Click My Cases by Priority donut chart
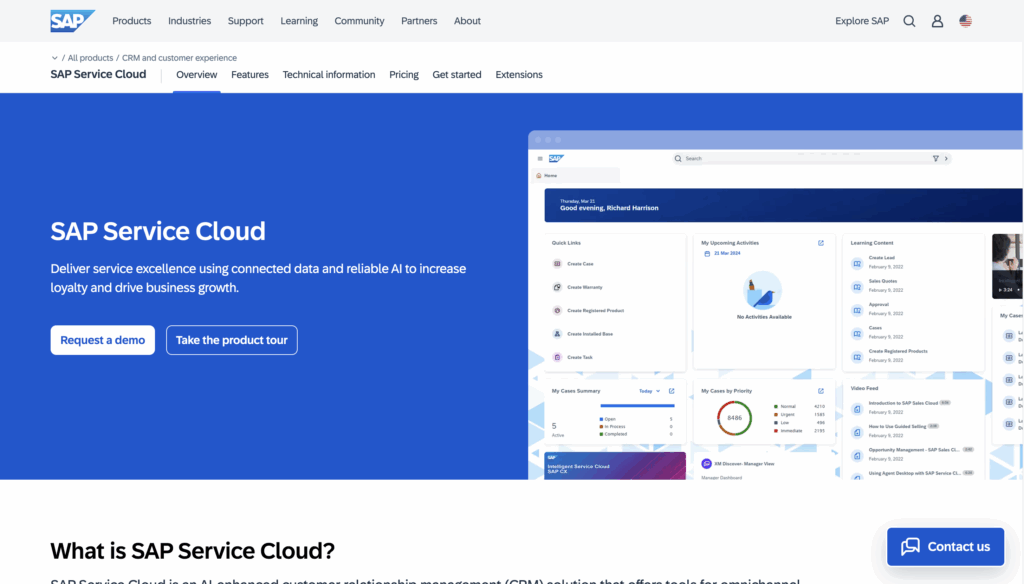This screenshot has width=1024, height=584. pyautogui.click(x=734, y=418)
